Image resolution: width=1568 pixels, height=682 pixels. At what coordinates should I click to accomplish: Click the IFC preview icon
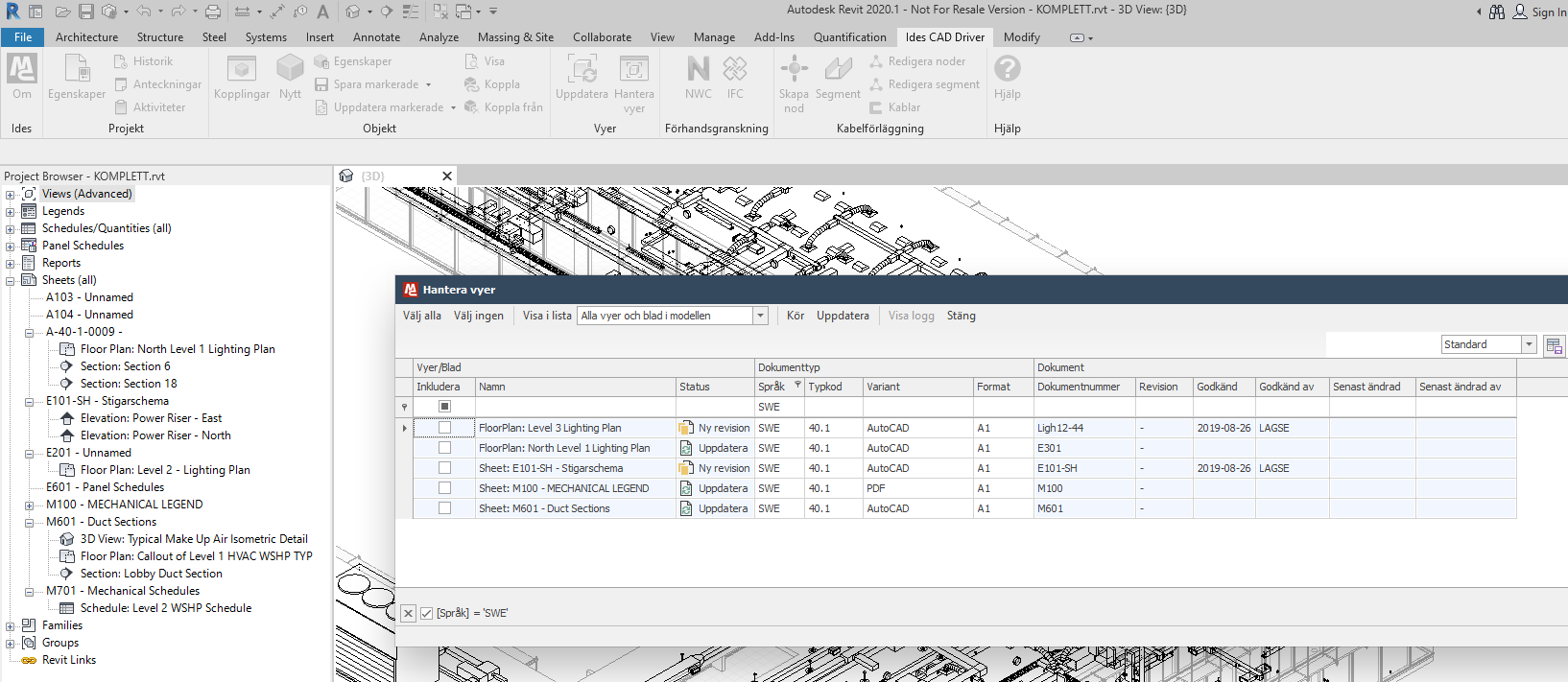[x=735, y=69]
